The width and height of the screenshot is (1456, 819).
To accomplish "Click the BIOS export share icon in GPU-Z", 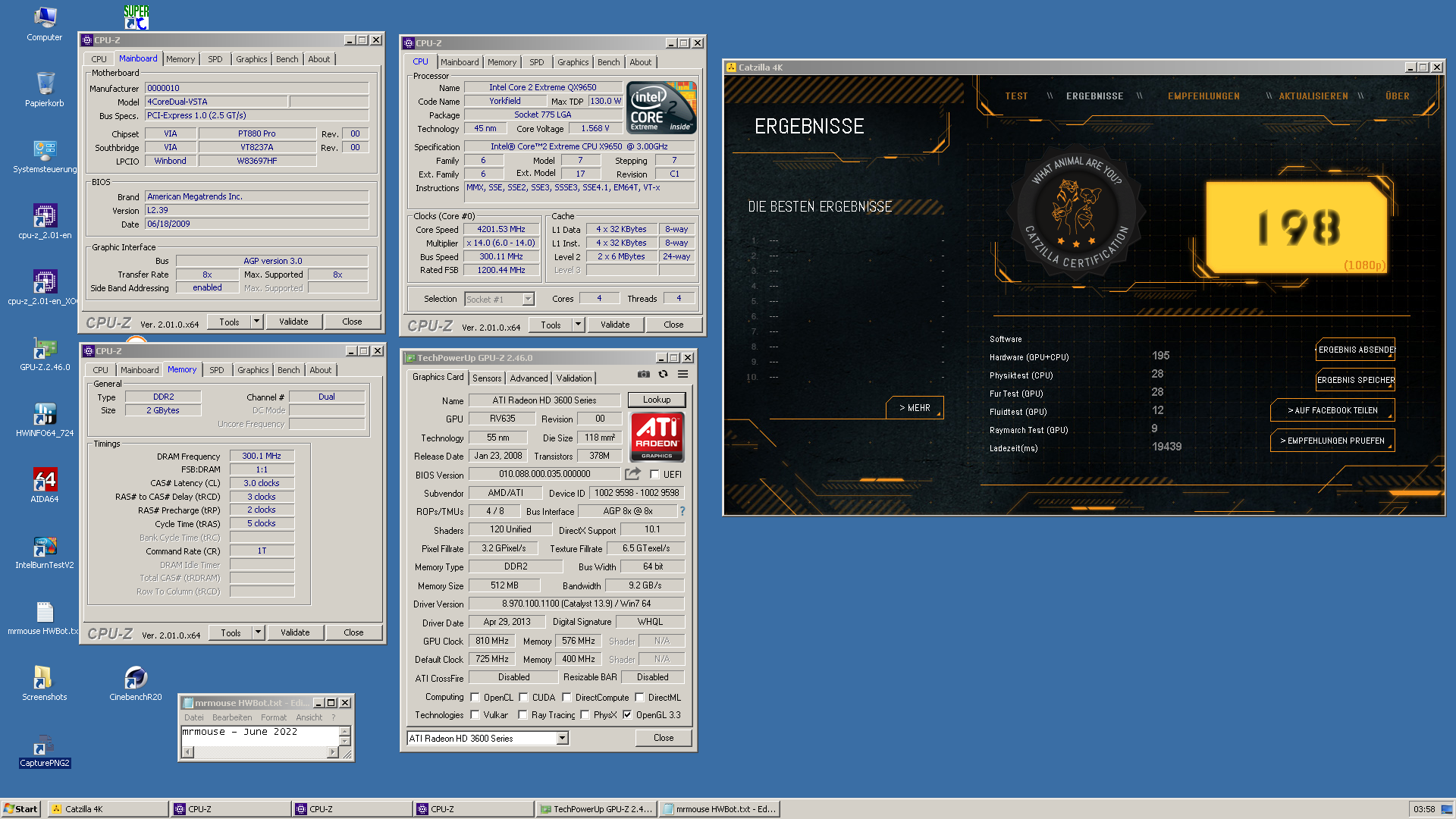I will (x=632, y=474).
